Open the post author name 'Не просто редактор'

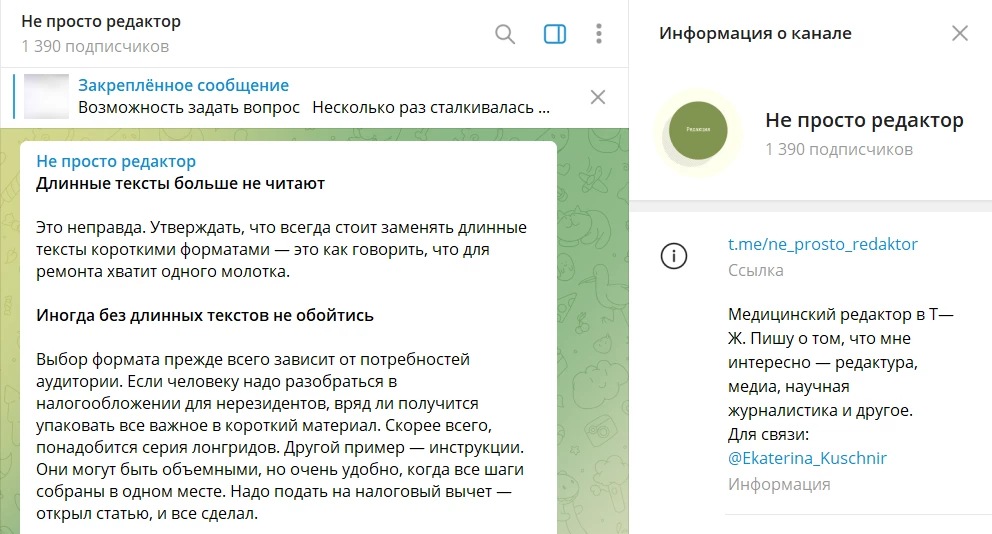116,161
